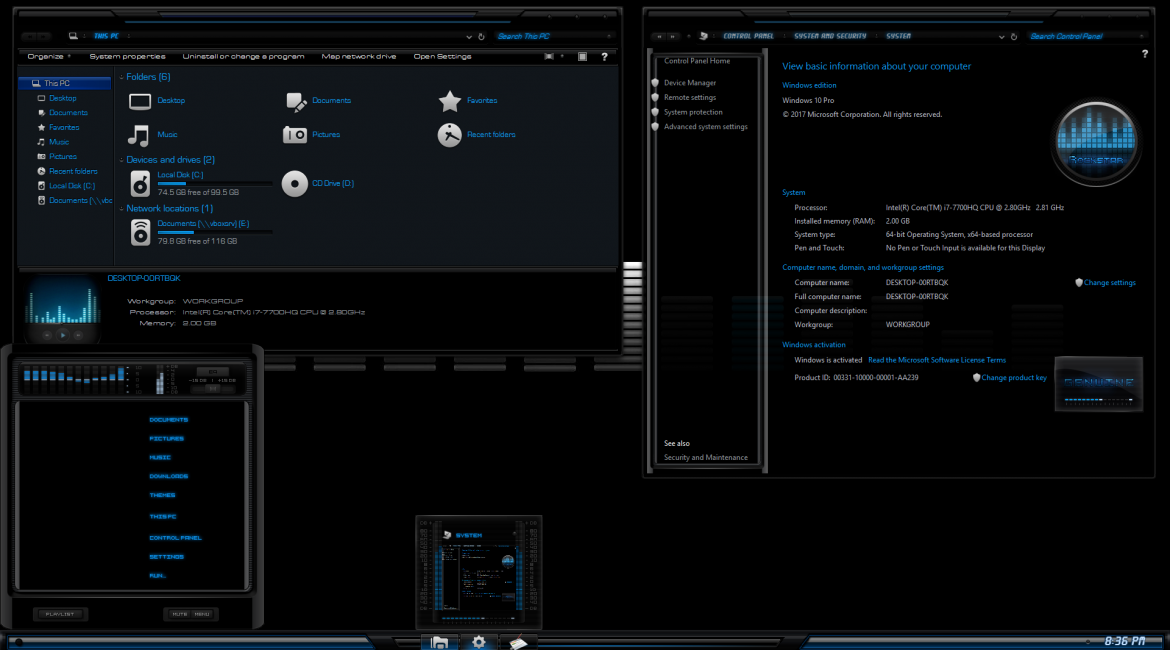Click the Settings gear taskbar icon
1170x650 pixels.
coord(478,643)
